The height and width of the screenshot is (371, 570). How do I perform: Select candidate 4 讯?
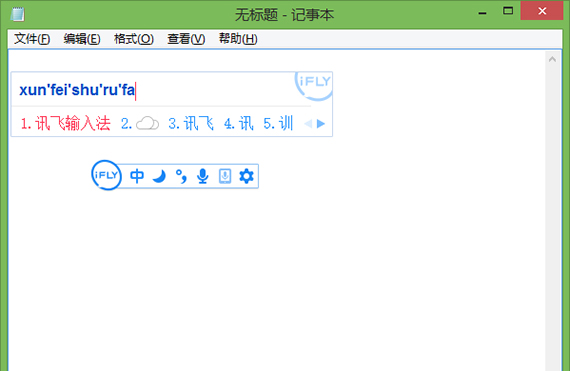pos(238,124)
